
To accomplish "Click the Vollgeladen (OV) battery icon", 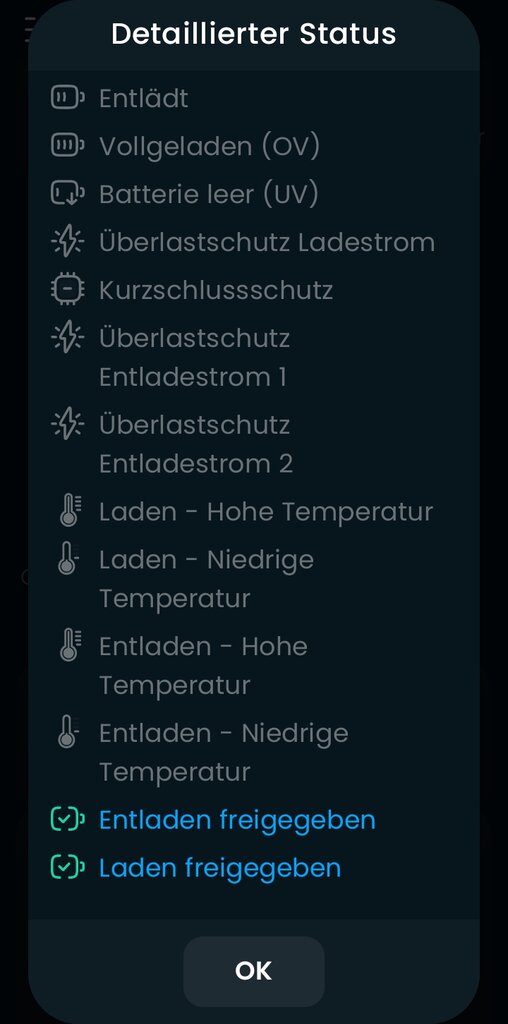I will (x=68, y=146).
